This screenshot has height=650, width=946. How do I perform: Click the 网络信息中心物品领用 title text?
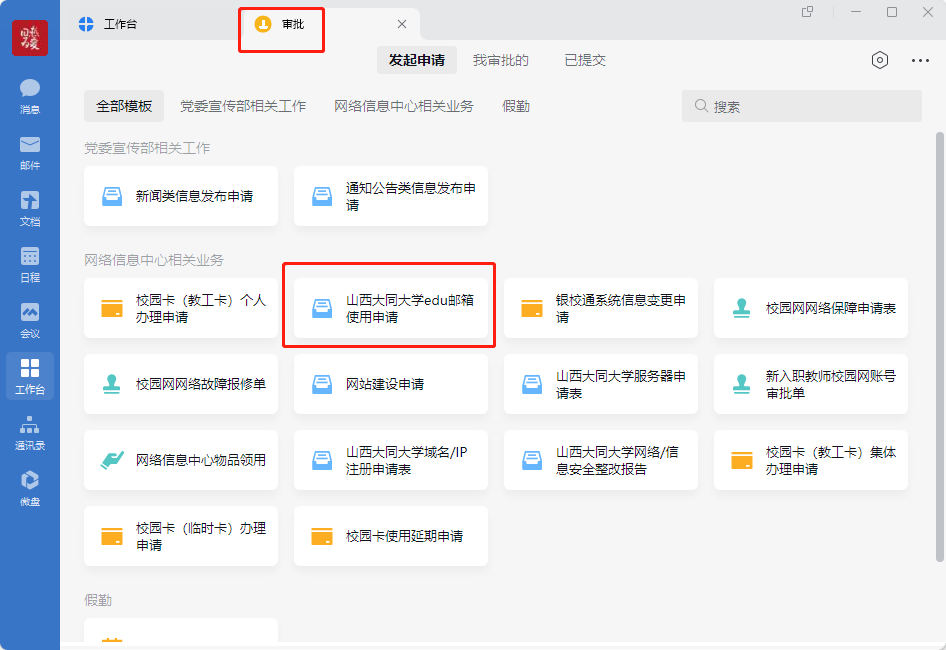(x=201, y=460)
